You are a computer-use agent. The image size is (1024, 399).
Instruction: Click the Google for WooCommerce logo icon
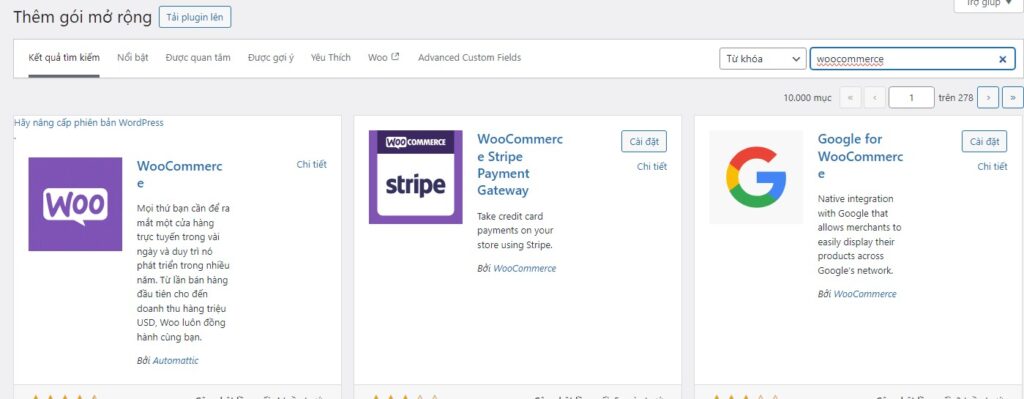[x=756, y=177]
